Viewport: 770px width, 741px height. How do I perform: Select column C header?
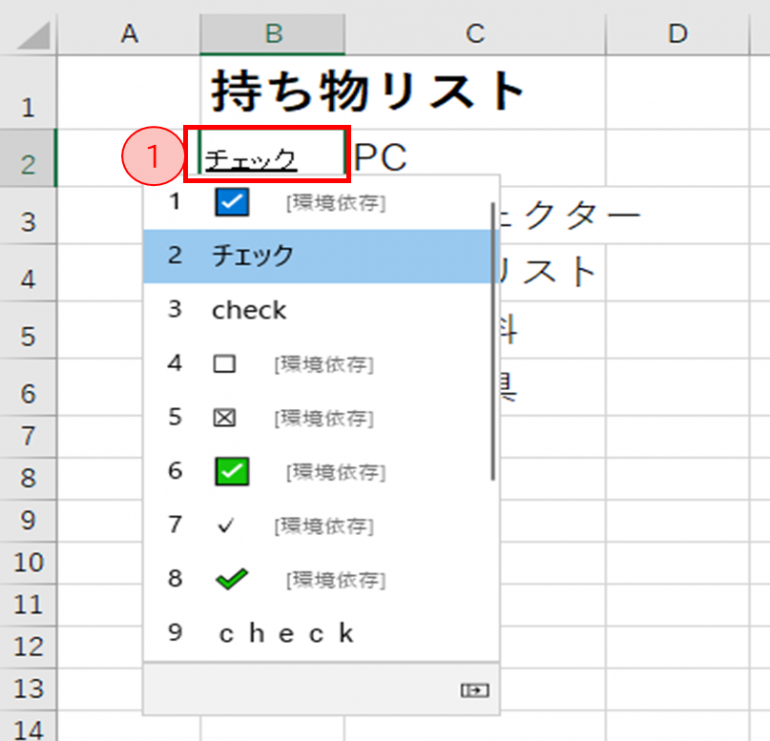pyautogui.click(x=474, y=34)
